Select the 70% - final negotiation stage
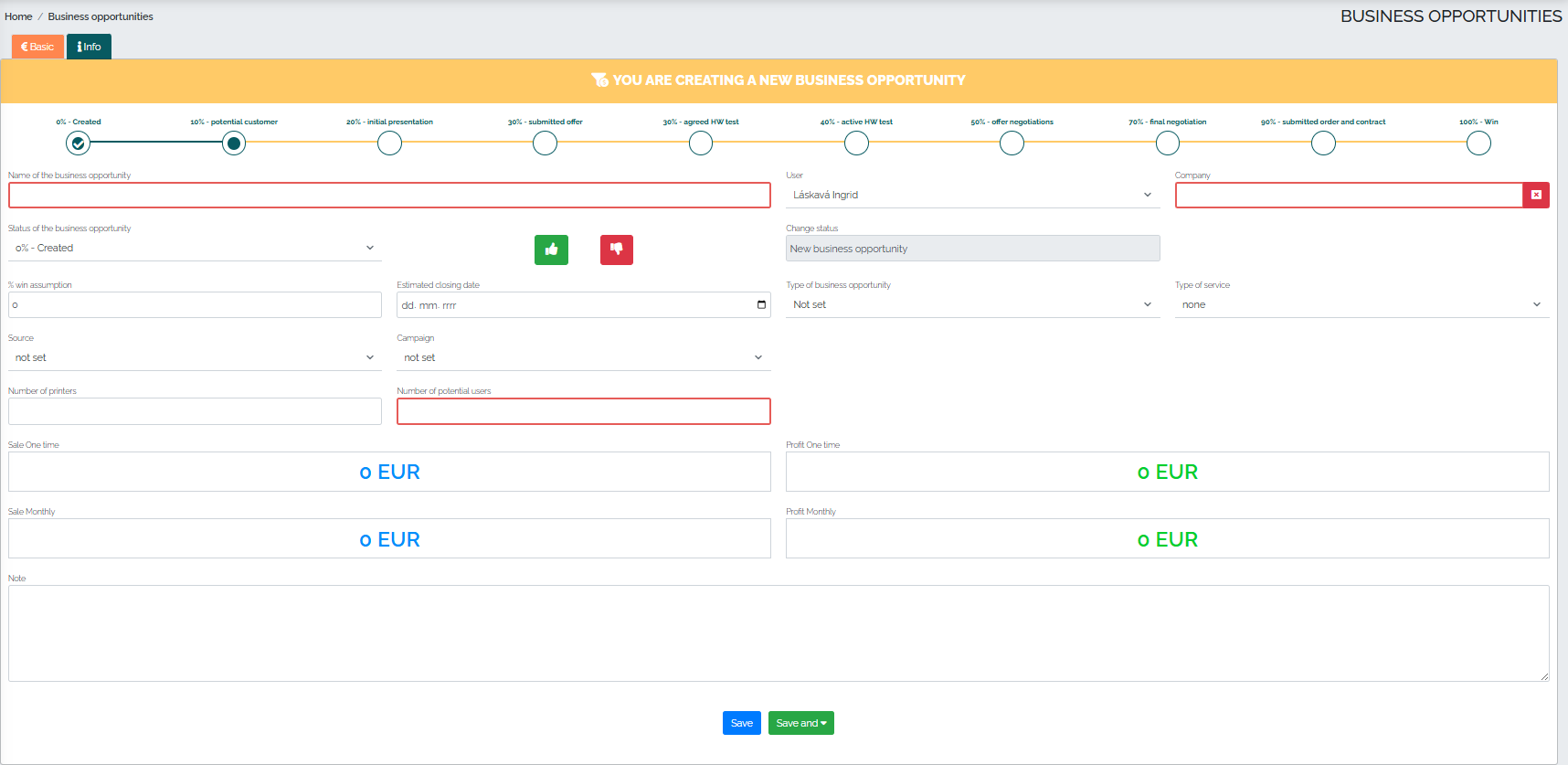 tap(1168, 143)
